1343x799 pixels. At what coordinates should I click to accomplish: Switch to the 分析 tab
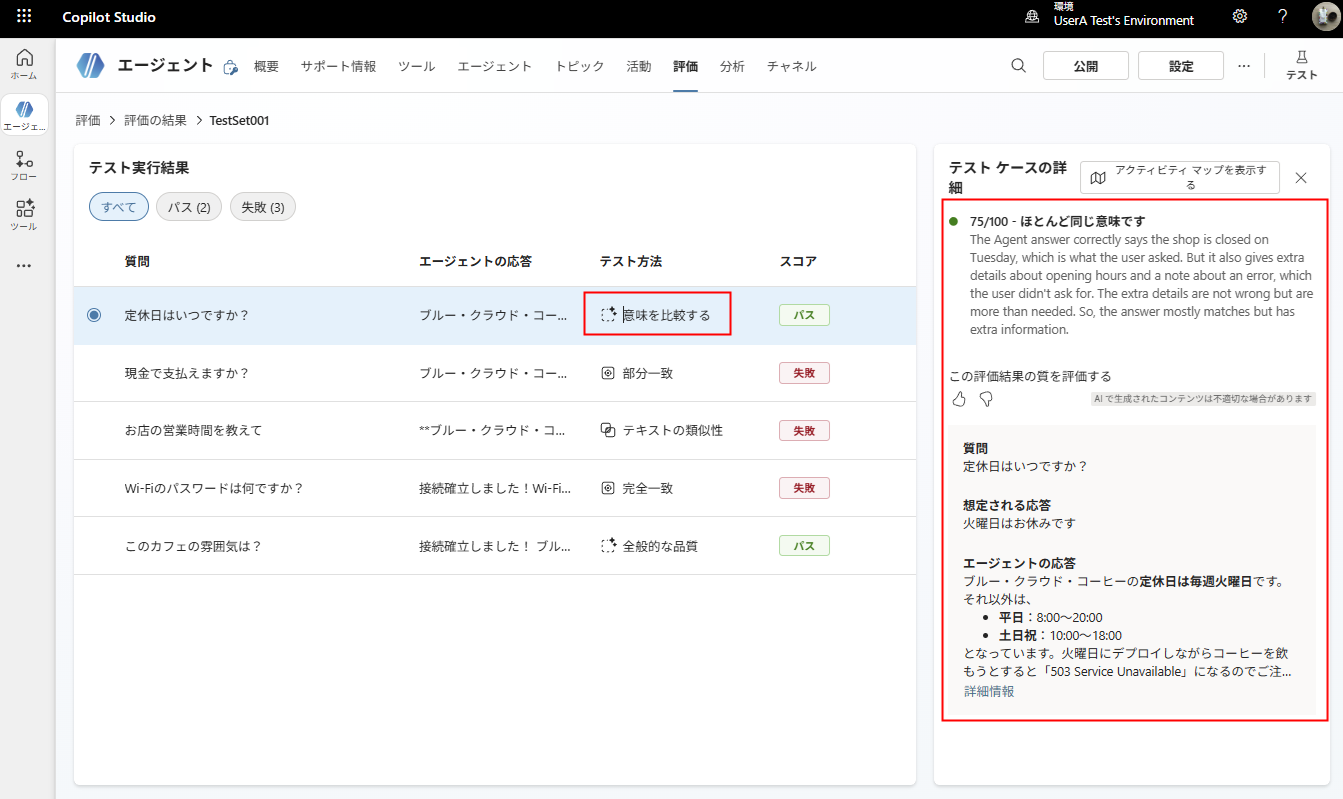pos(732,66)
